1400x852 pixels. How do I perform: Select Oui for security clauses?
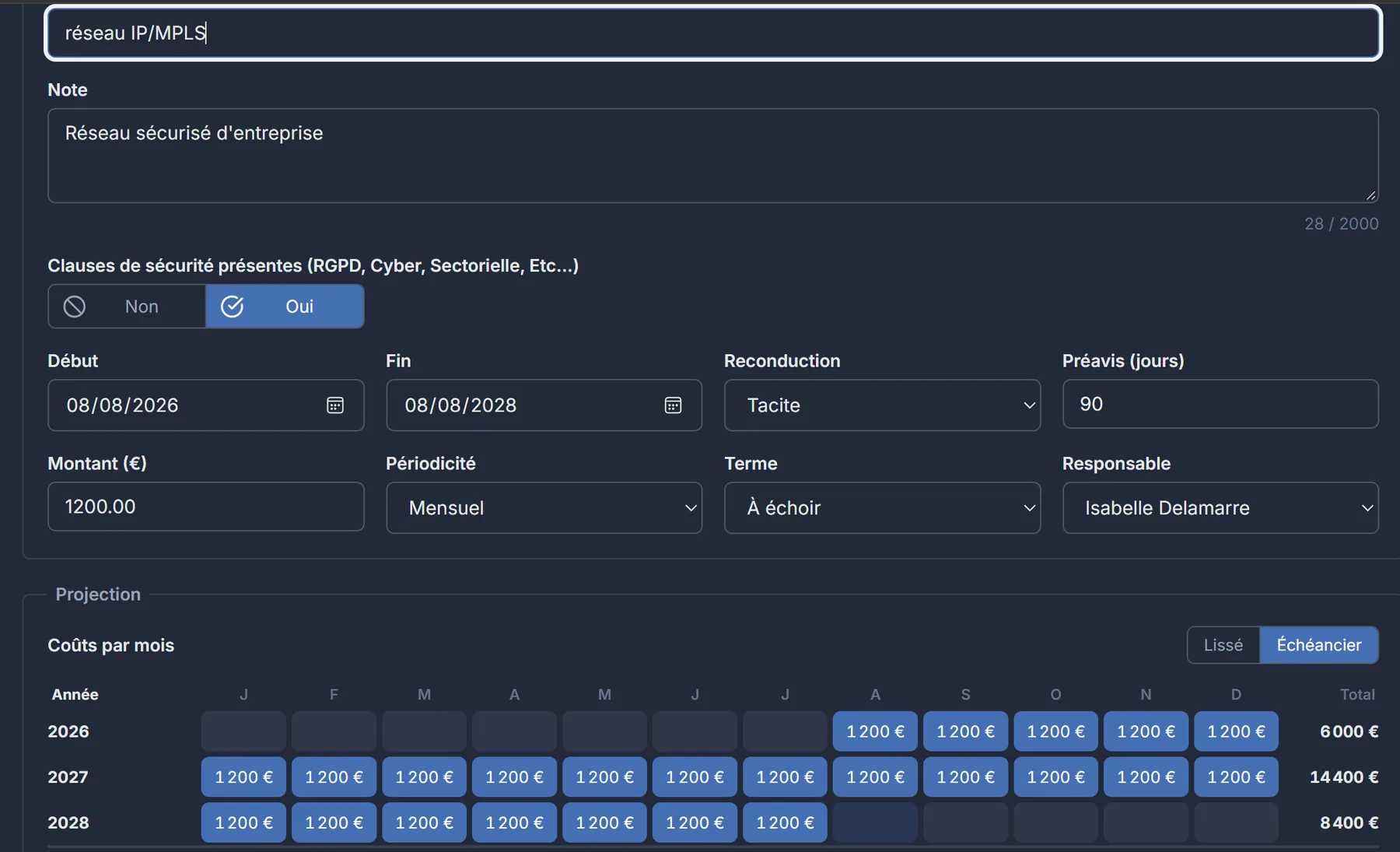click(285, 307)
